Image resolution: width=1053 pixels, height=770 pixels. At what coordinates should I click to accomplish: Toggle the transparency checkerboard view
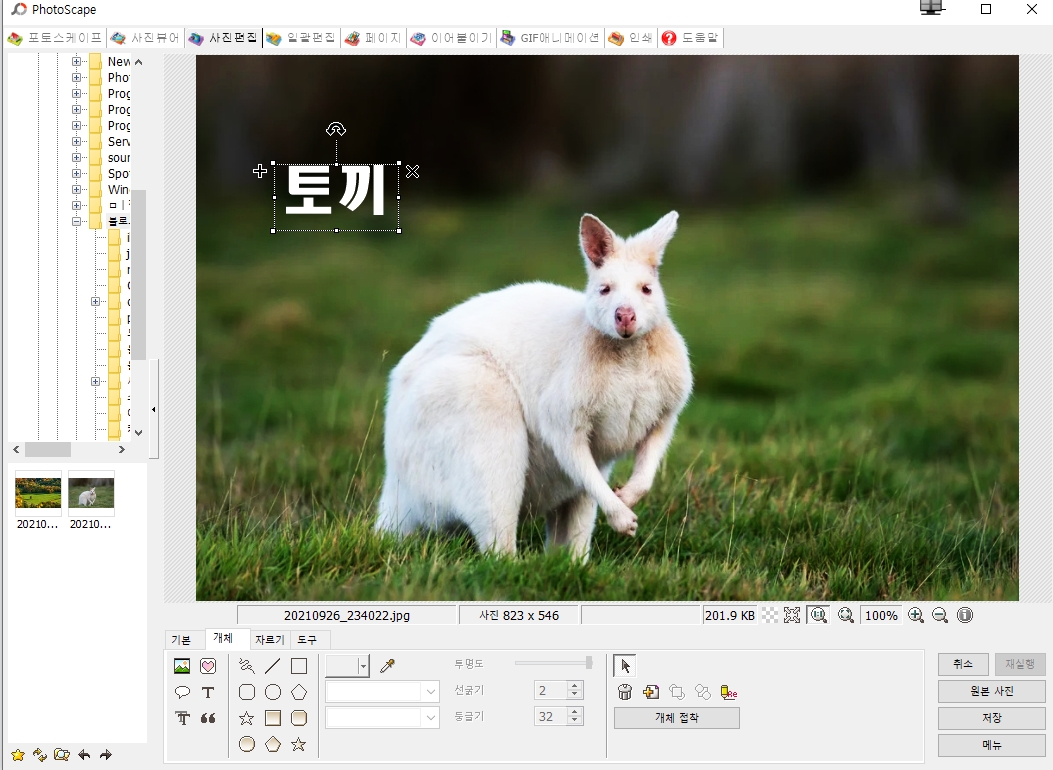coord(770,615)
